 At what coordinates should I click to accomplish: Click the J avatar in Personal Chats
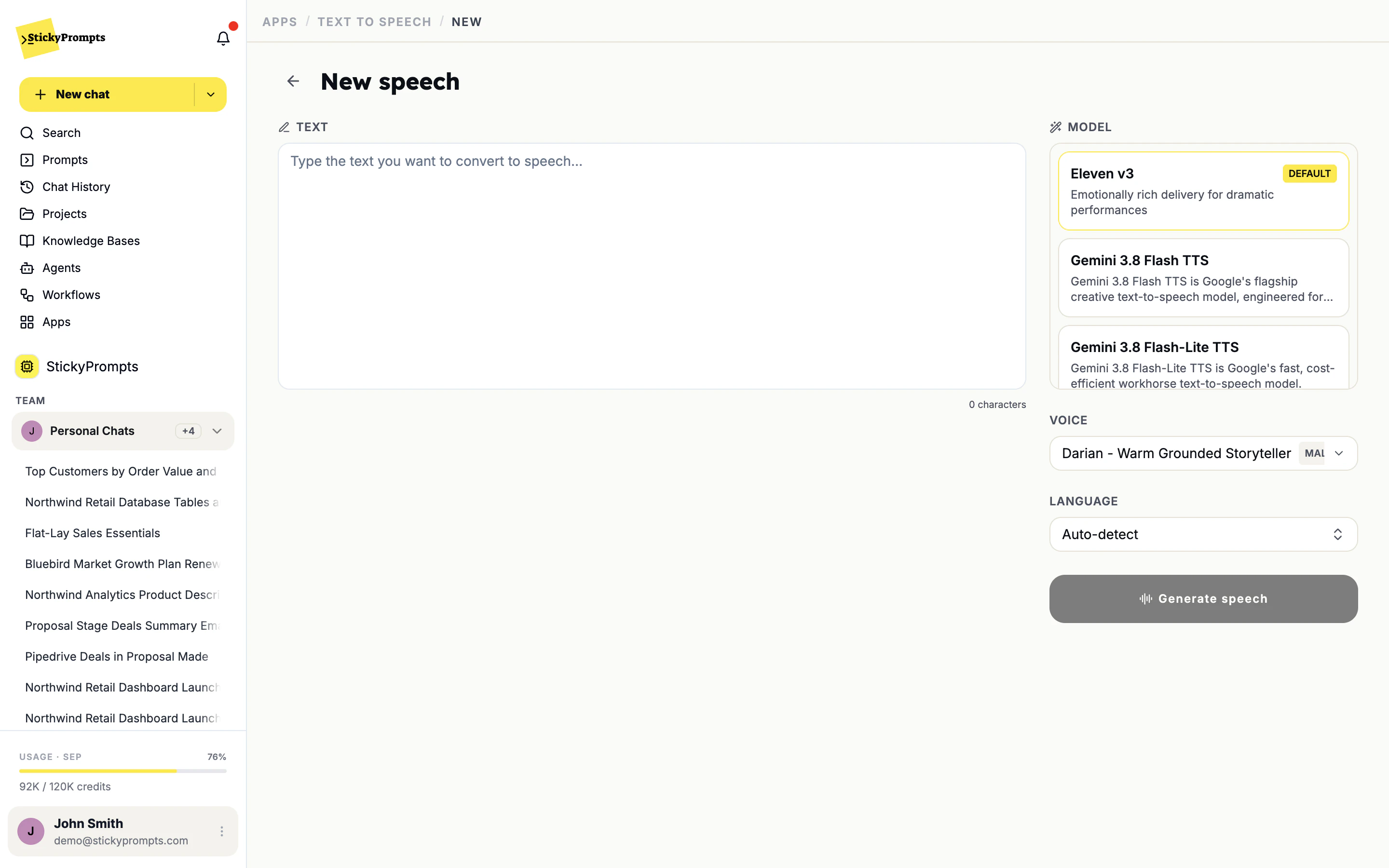[x=31, y=431]
